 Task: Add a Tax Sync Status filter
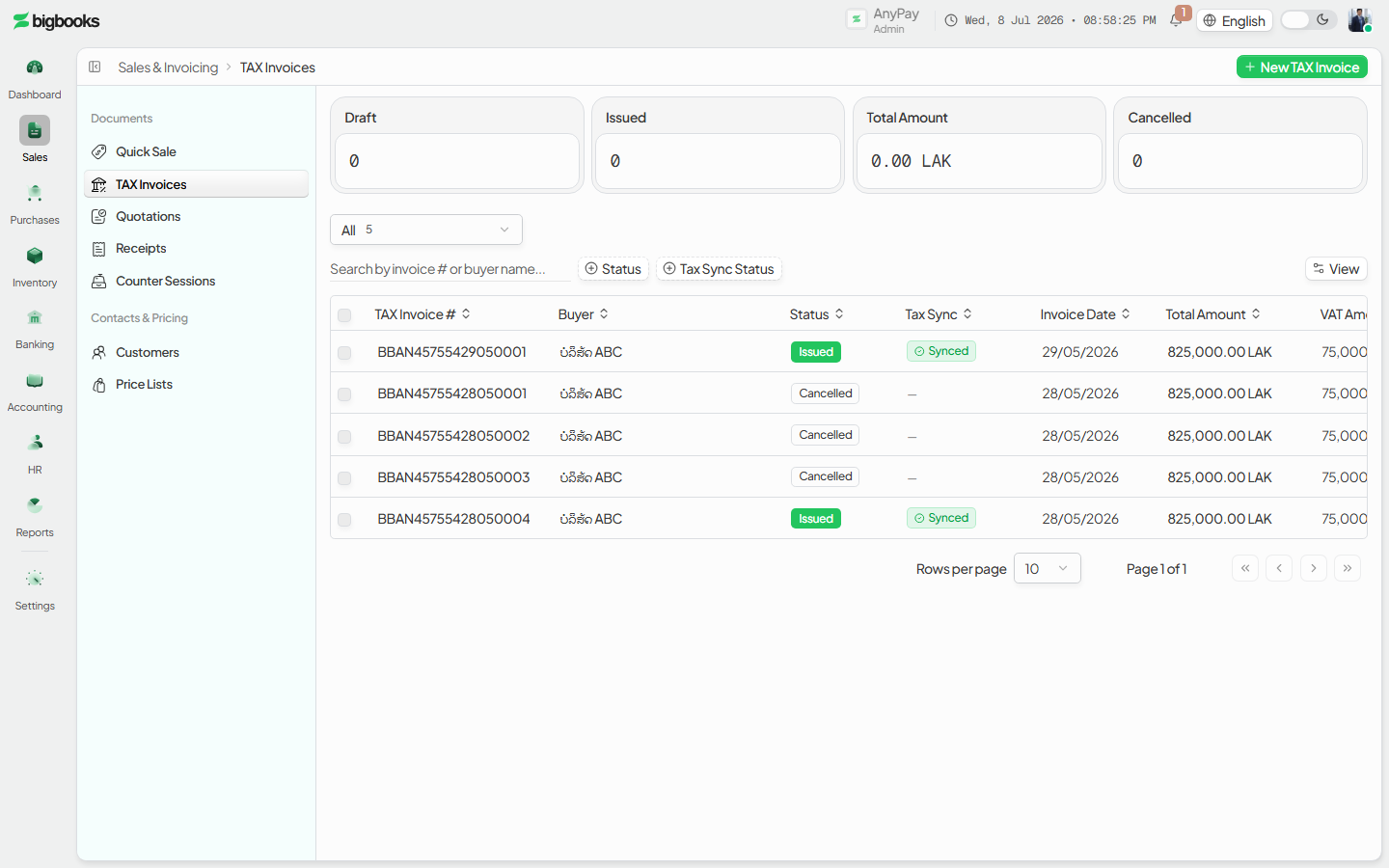(719, 269)
